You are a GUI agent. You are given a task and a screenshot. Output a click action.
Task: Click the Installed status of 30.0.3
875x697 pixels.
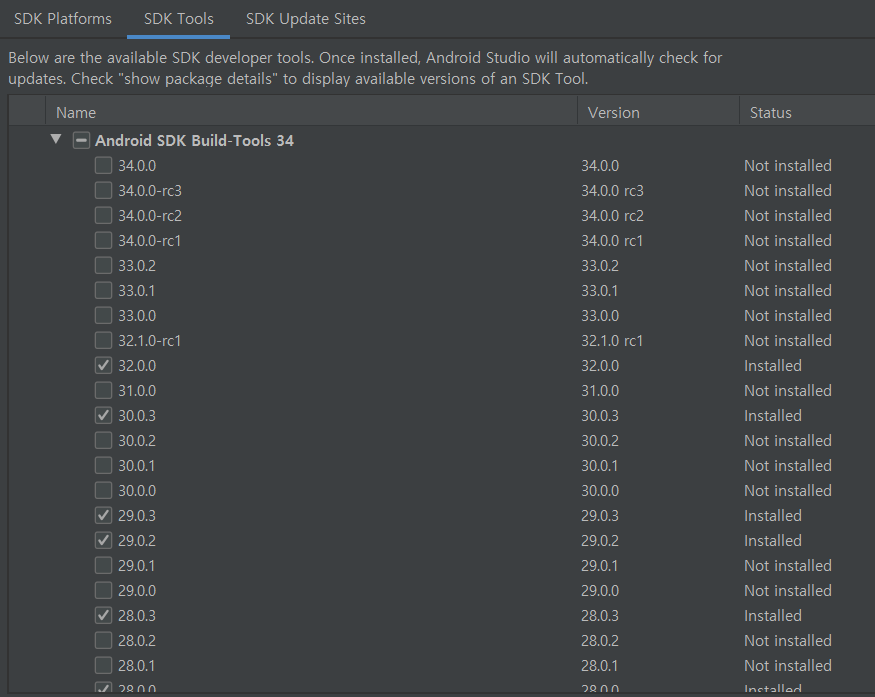[773, 416]
